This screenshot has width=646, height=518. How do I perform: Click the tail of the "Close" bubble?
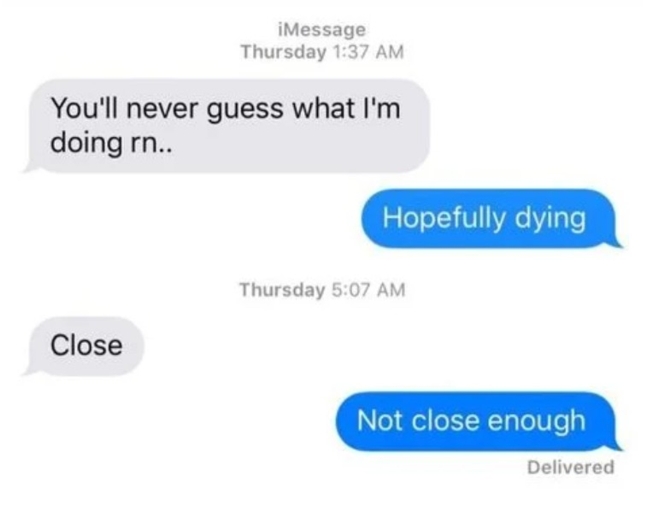point(31,370)
